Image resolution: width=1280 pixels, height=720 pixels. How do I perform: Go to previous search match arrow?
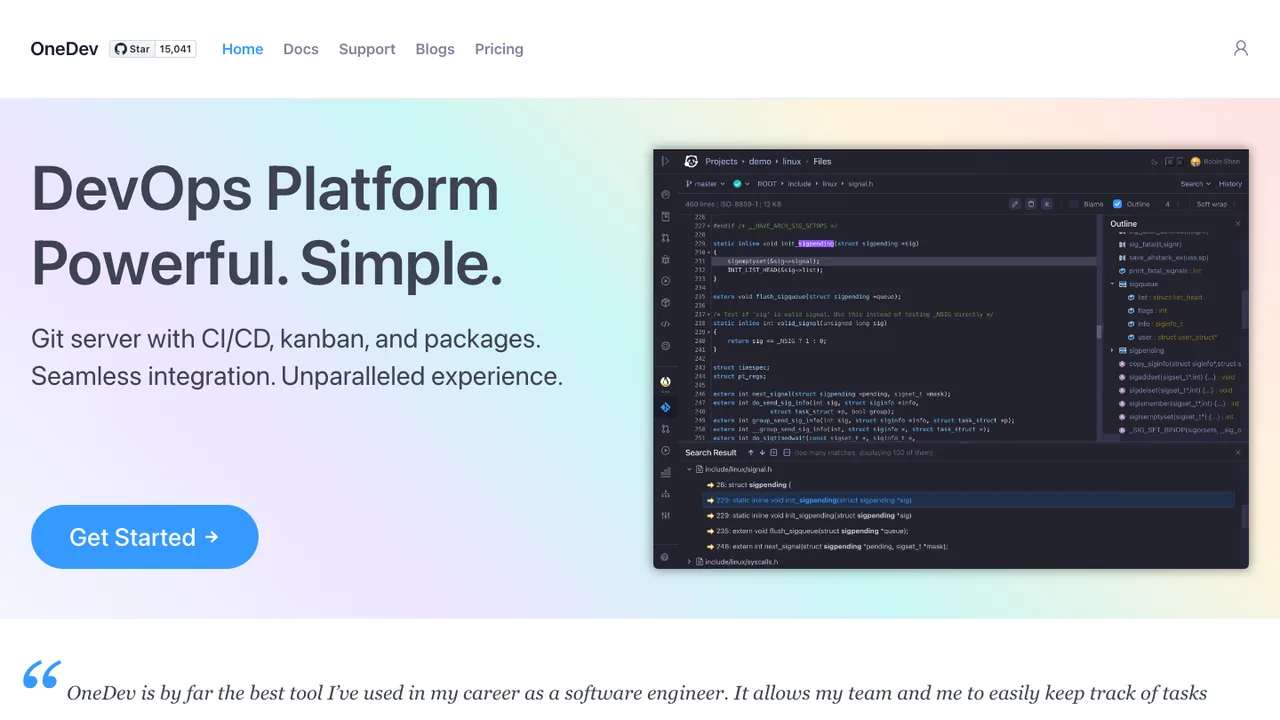coord(750,453)
